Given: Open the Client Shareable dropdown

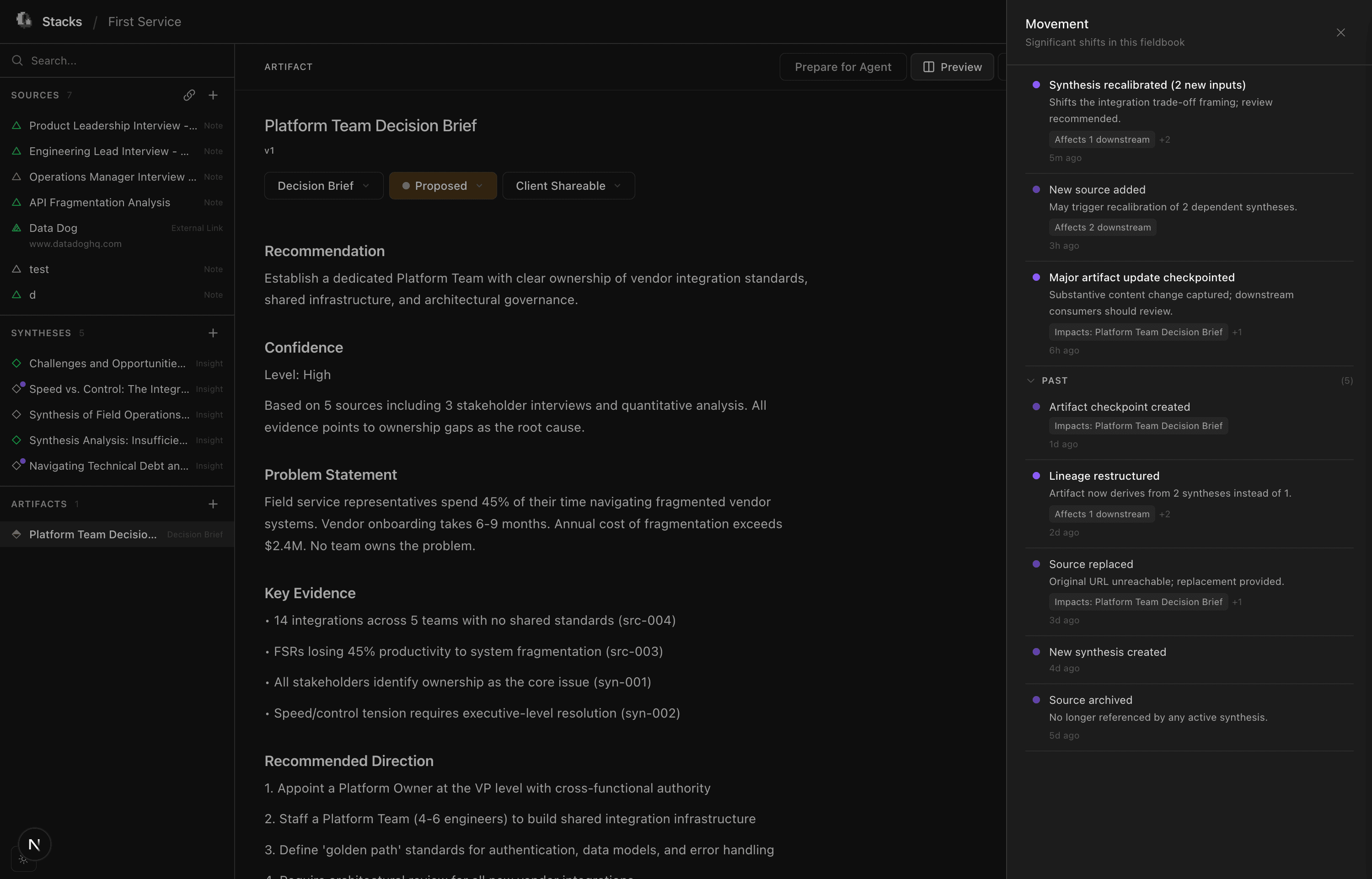Looking at the screenshot, I should point(568,186).
